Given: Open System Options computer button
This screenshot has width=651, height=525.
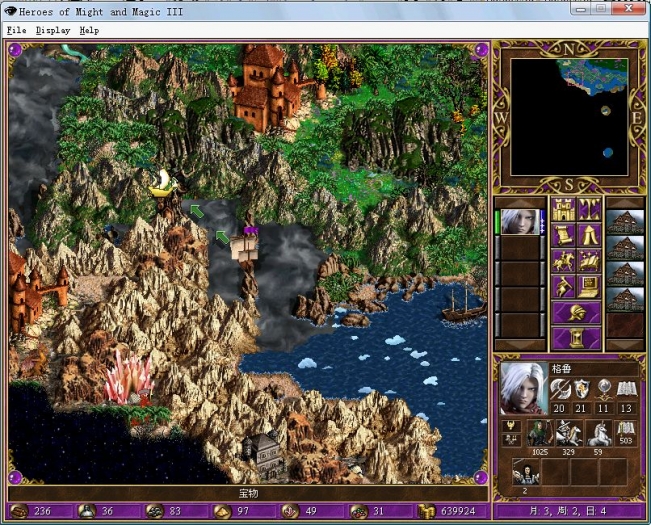Looking at the screenshot, I should pos(589,287).
